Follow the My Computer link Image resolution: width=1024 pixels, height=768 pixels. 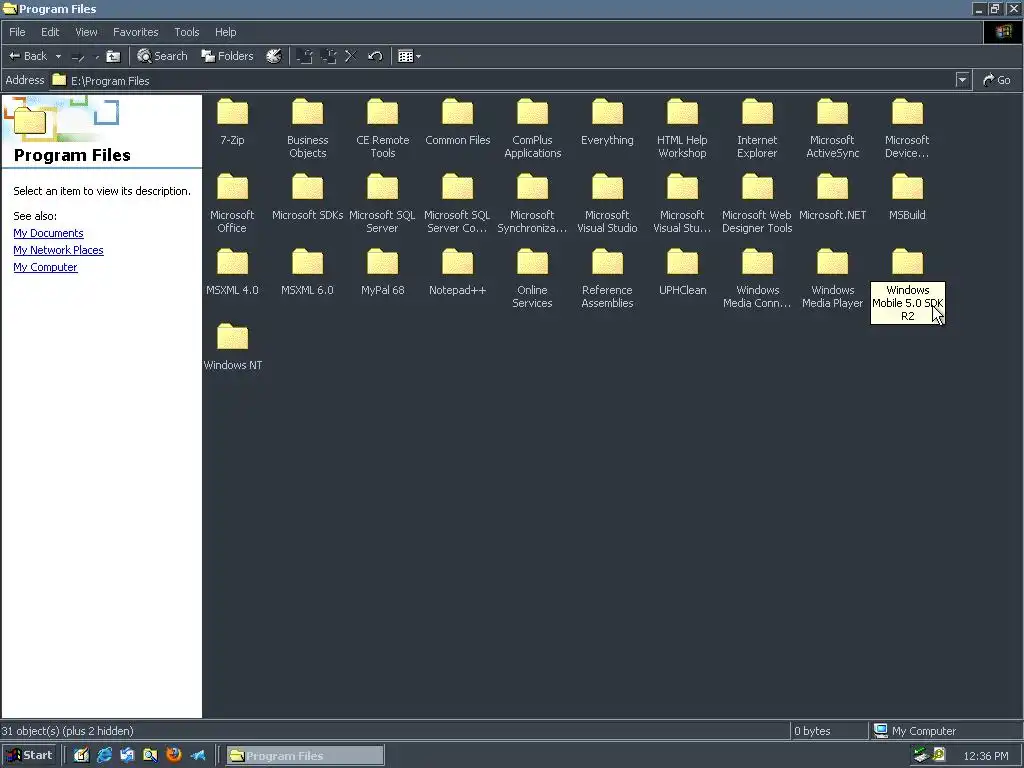45,267
